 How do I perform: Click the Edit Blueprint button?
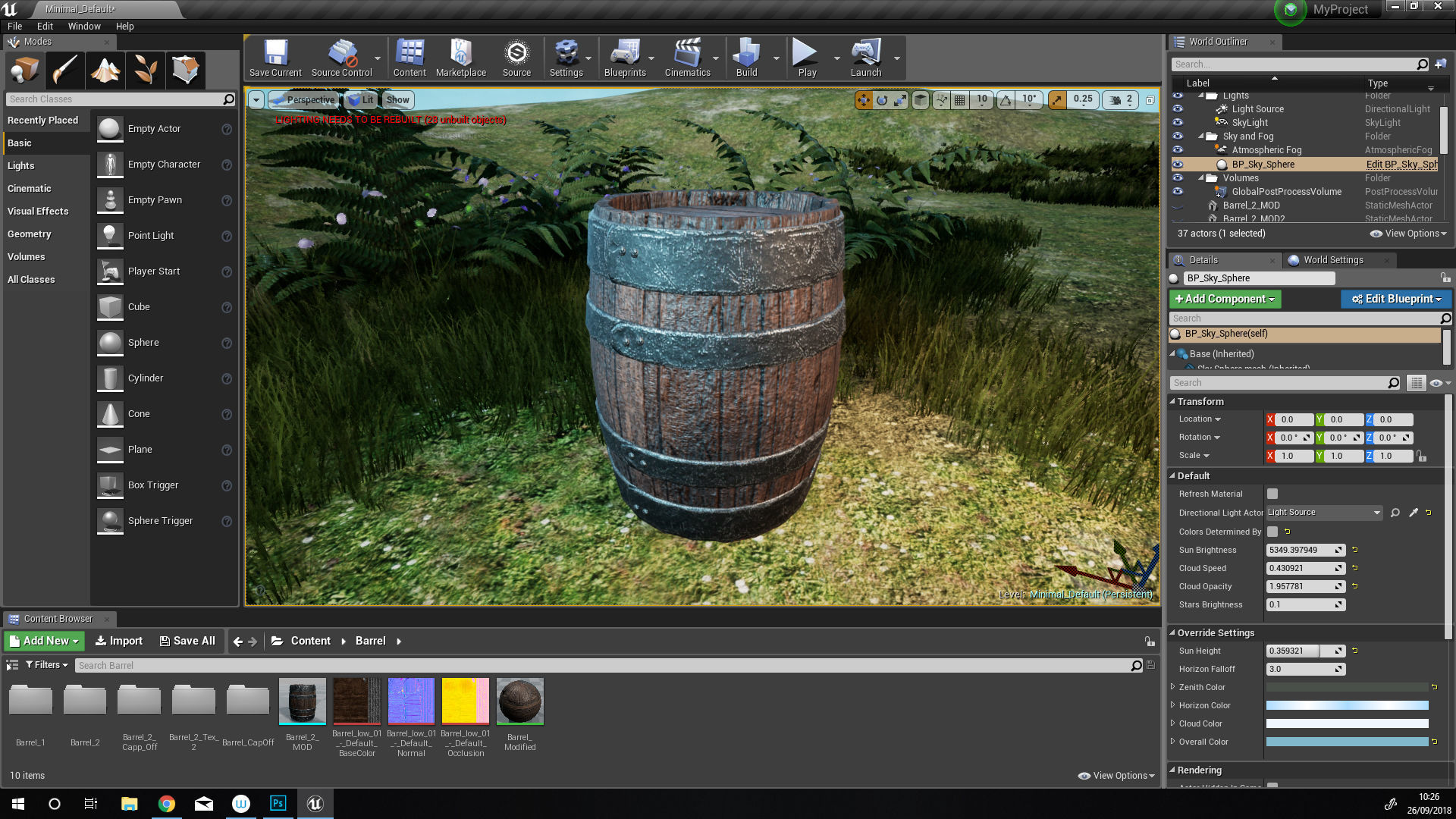[1396, 300]
